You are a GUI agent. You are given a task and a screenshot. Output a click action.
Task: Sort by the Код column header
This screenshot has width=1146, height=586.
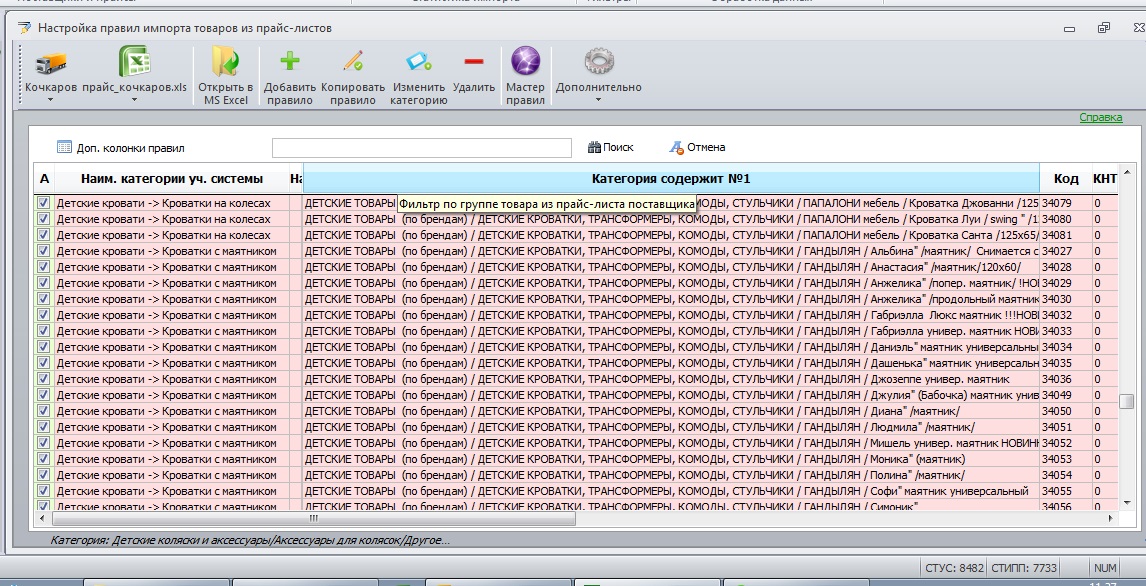[1066, 179]
